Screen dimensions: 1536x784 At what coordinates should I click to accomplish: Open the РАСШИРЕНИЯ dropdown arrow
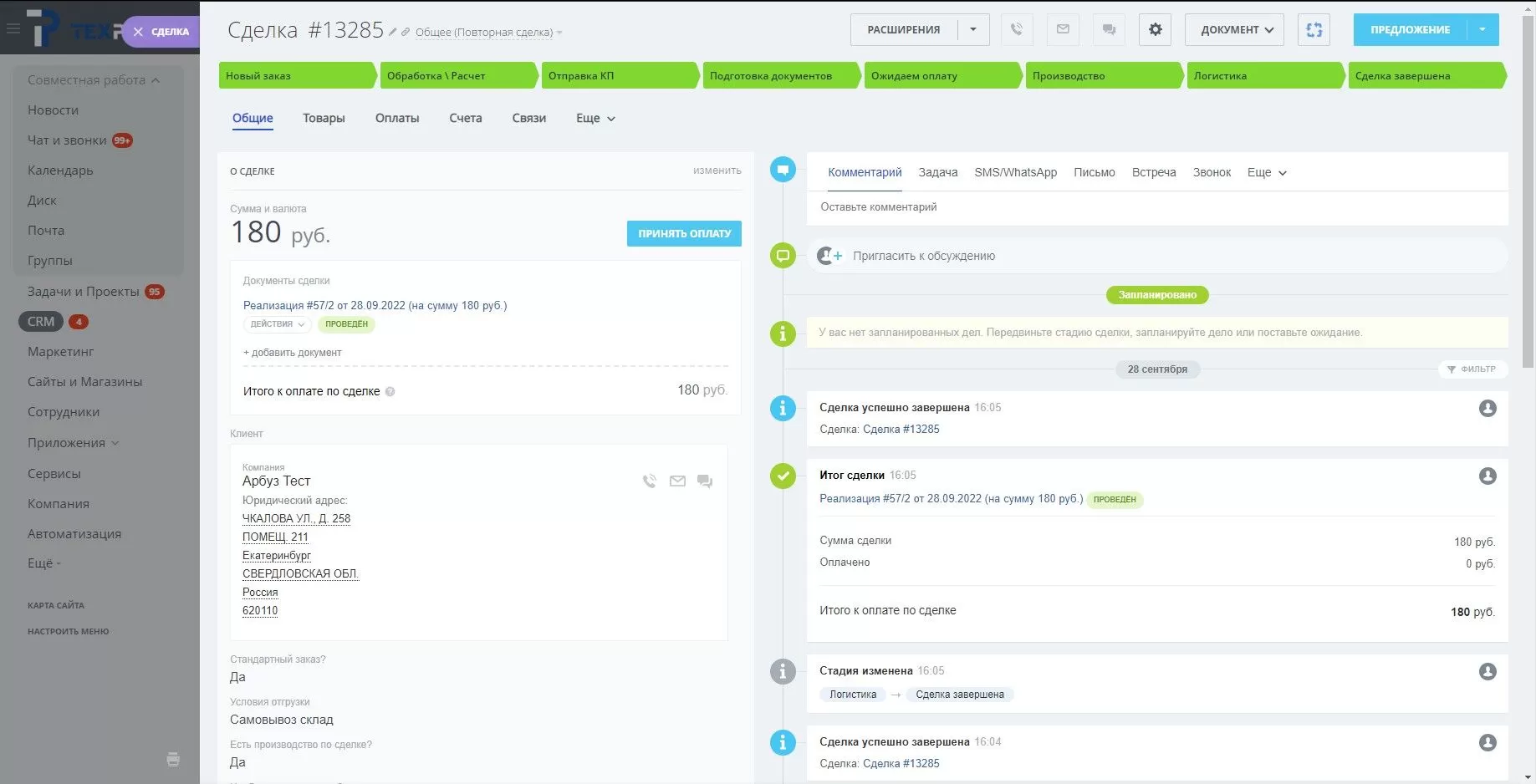(973, 30)
